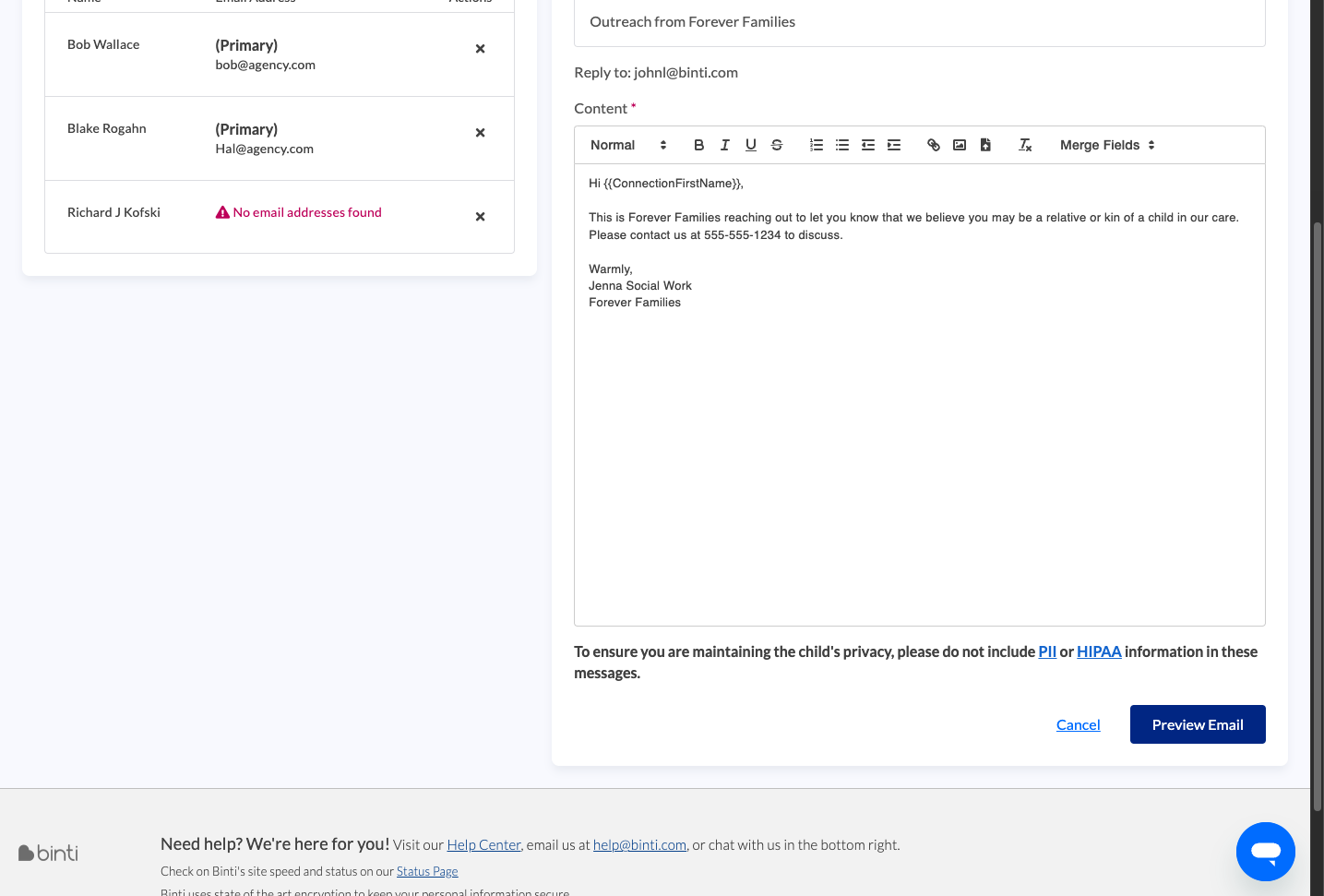Image resolution: width=1324 pixels, height=896 pixels.
Task: Click the Preview Email button
Action: pos(1198,724)
